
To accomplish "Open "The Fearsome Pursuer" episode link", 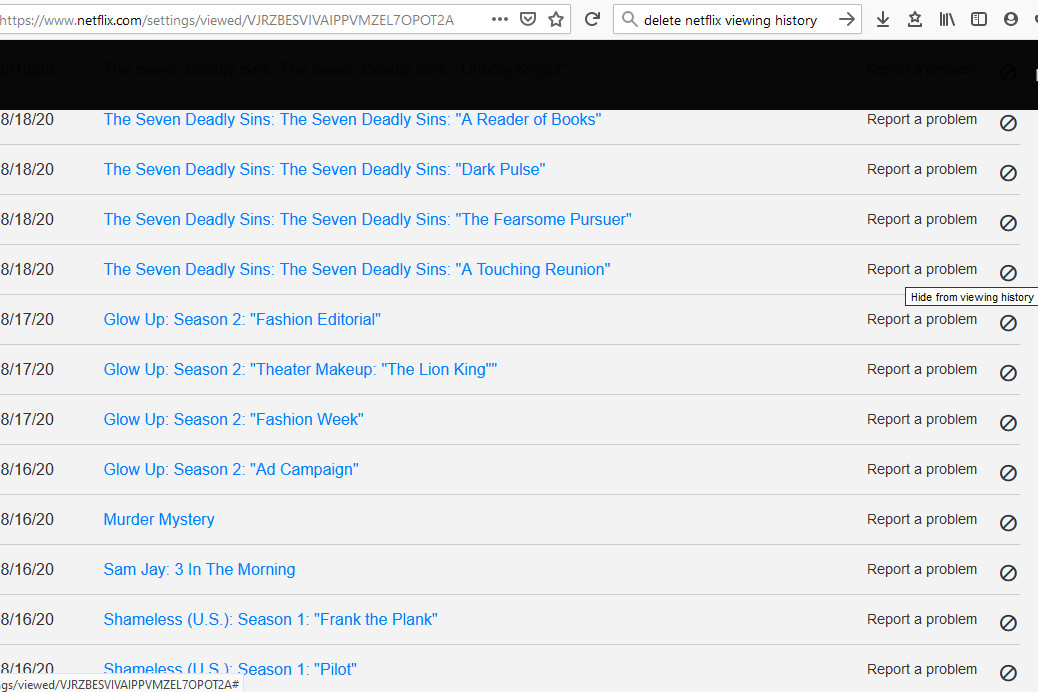I will click(x=367, y=219).
